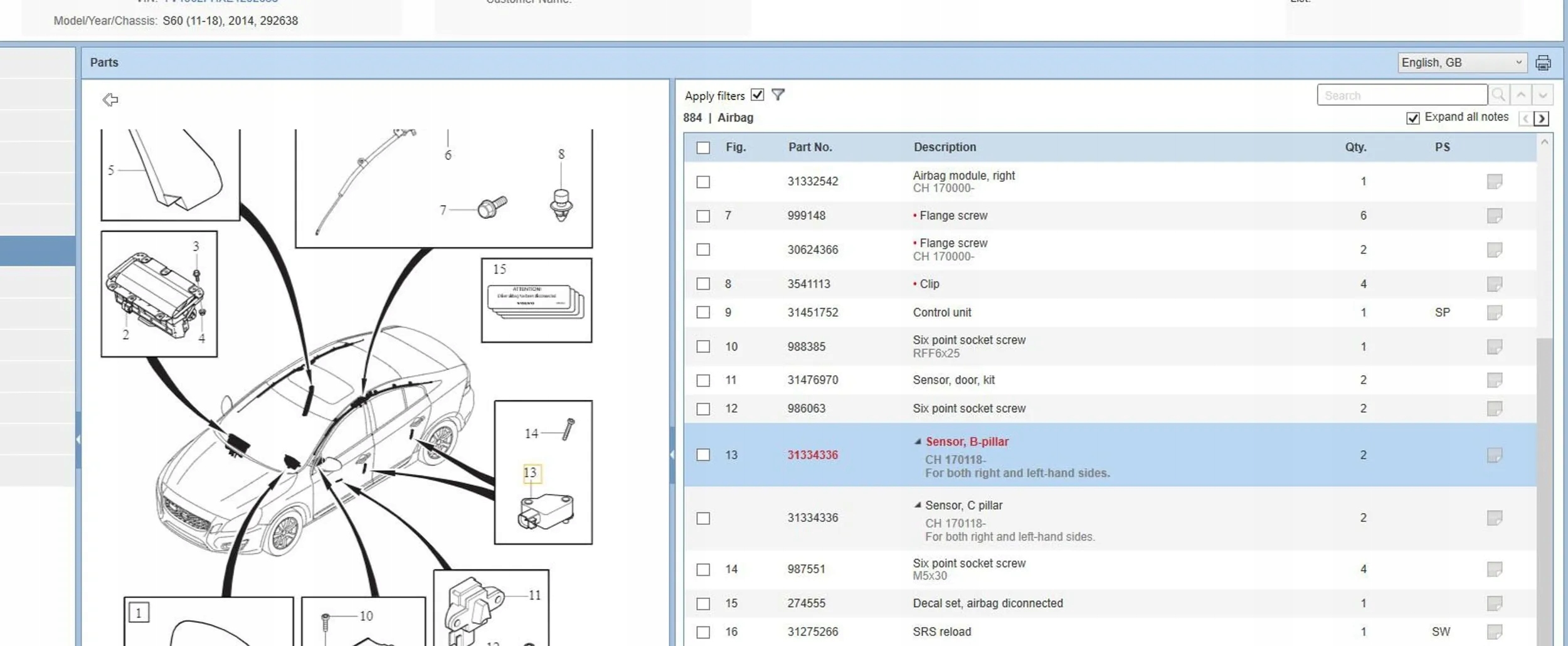Tick the checkbox for Sensor, B-pillar
Image resolution: width=1568 pixels, height=646 pixels.
tap(703, 455)
